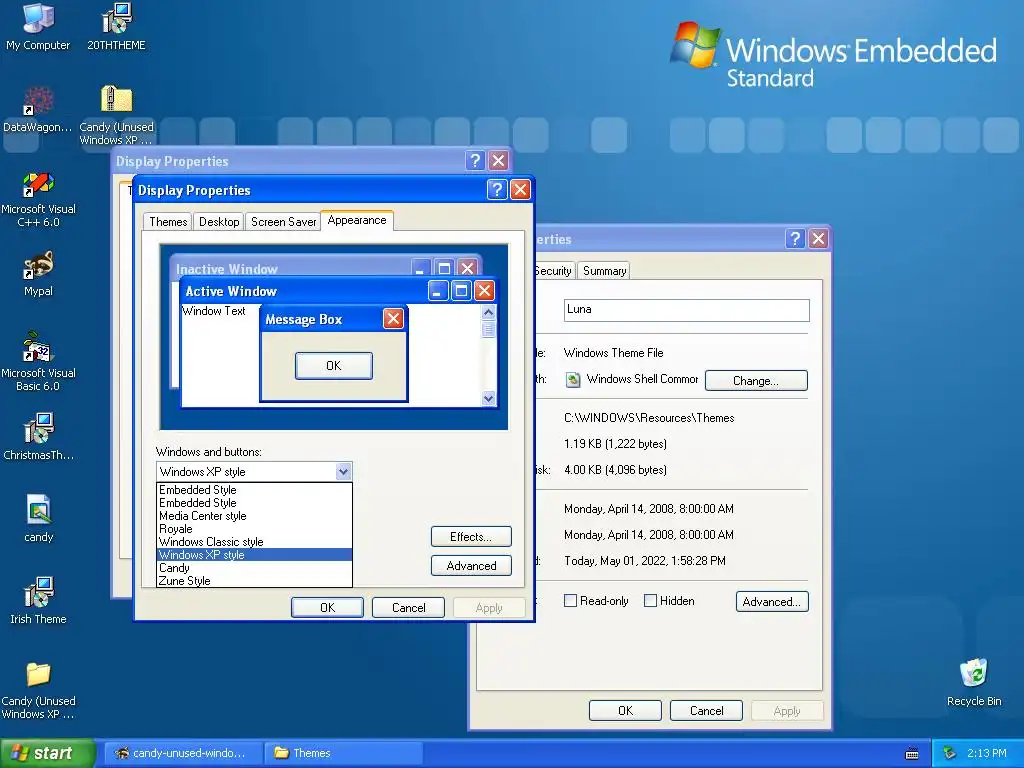Click the C:\WINDOWS\Resources\Themes location text
The image size is (1024, 768).
tap(649, 418)
